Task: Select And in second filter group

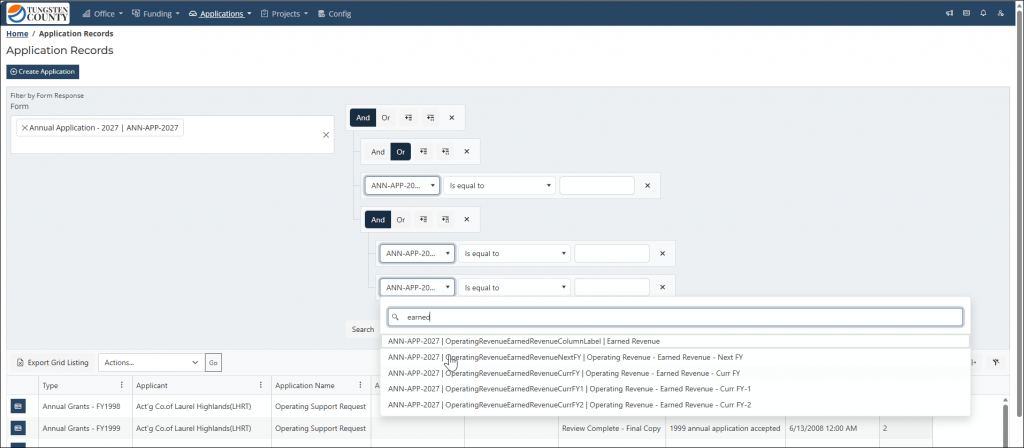Action: pos(378,152)
